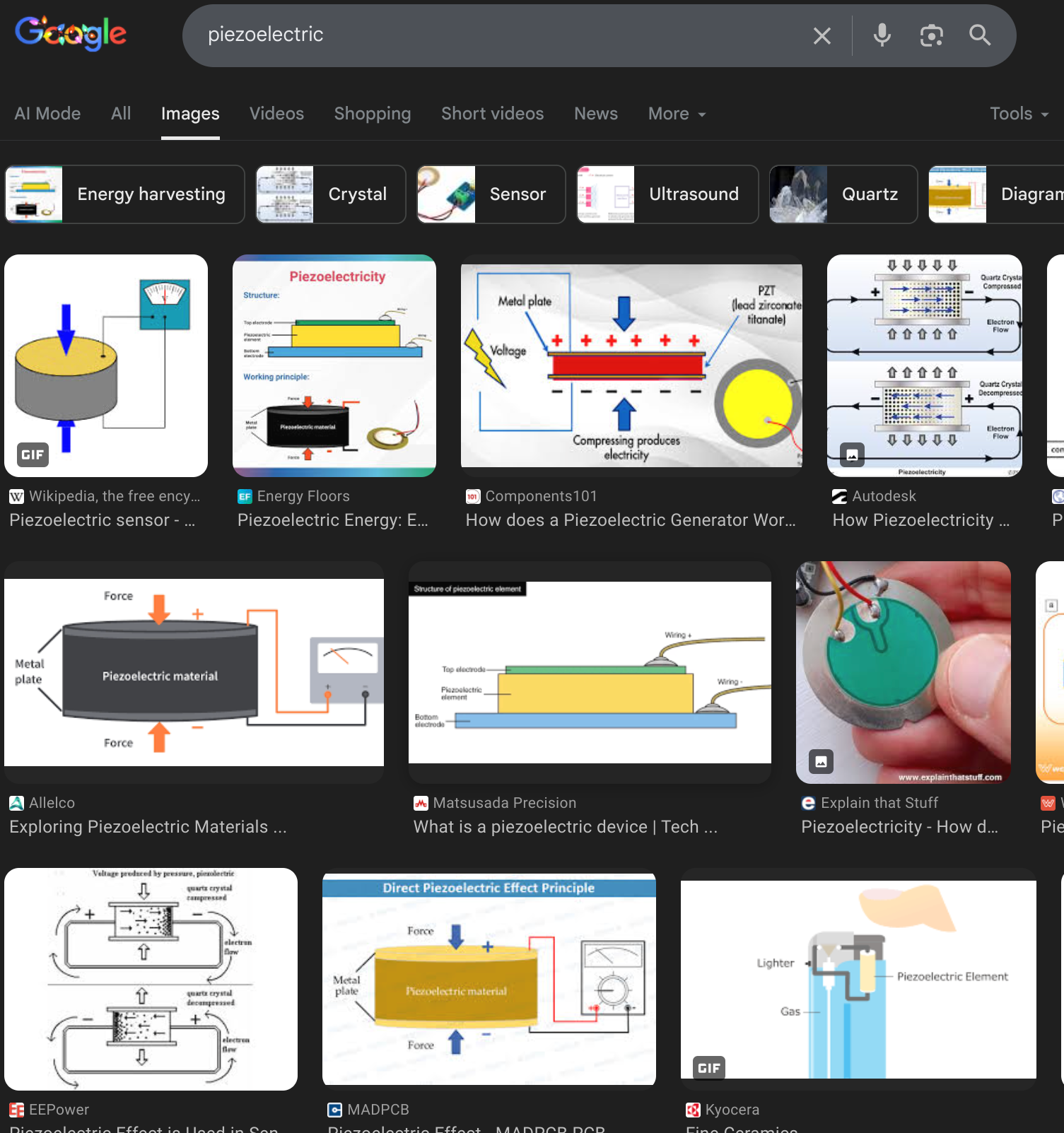
Task: Click image badge on Autodesk thumbnail
Action: pos(852,454)
